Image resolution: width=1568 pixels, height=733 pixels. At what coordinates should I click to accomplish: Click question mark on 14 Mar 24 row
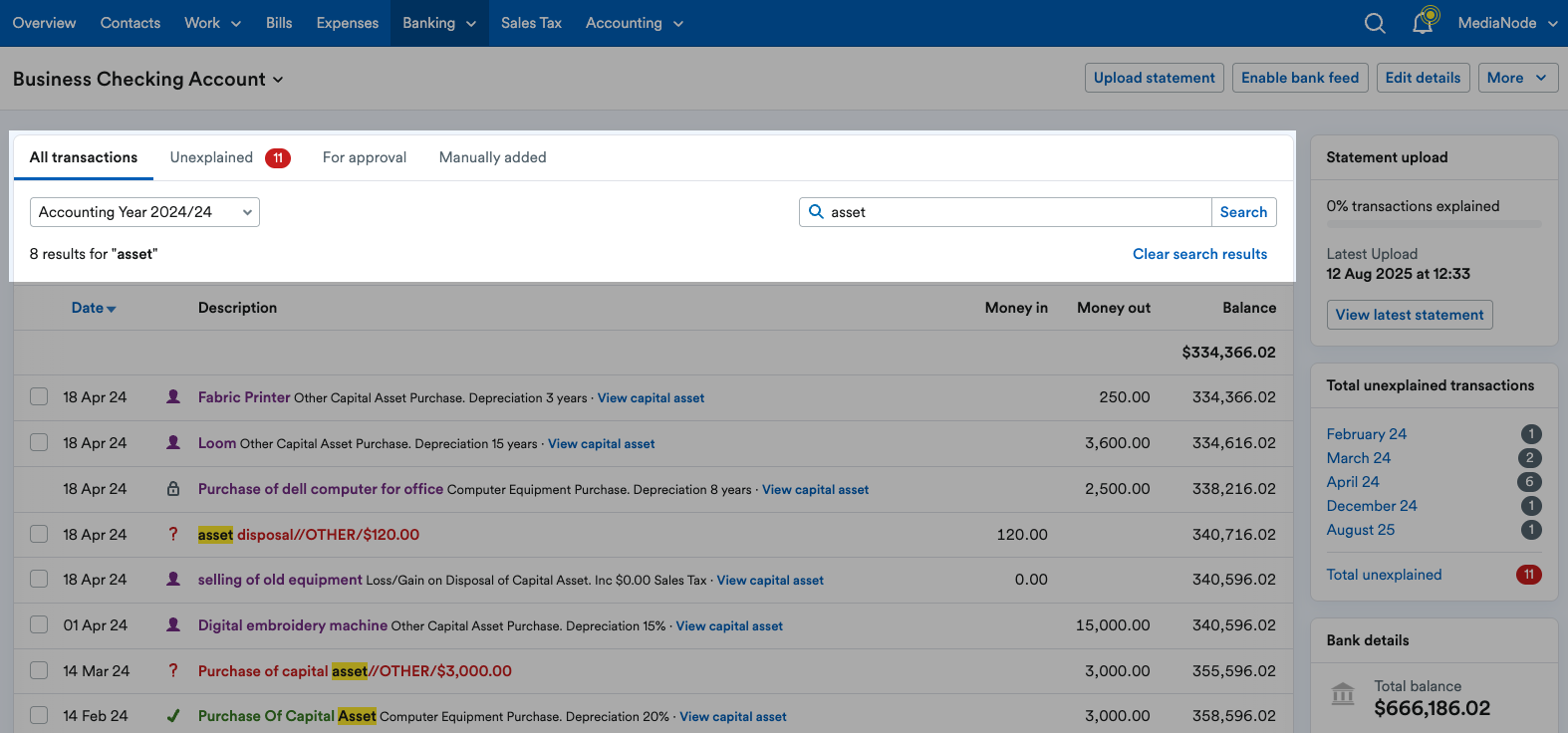173,670
